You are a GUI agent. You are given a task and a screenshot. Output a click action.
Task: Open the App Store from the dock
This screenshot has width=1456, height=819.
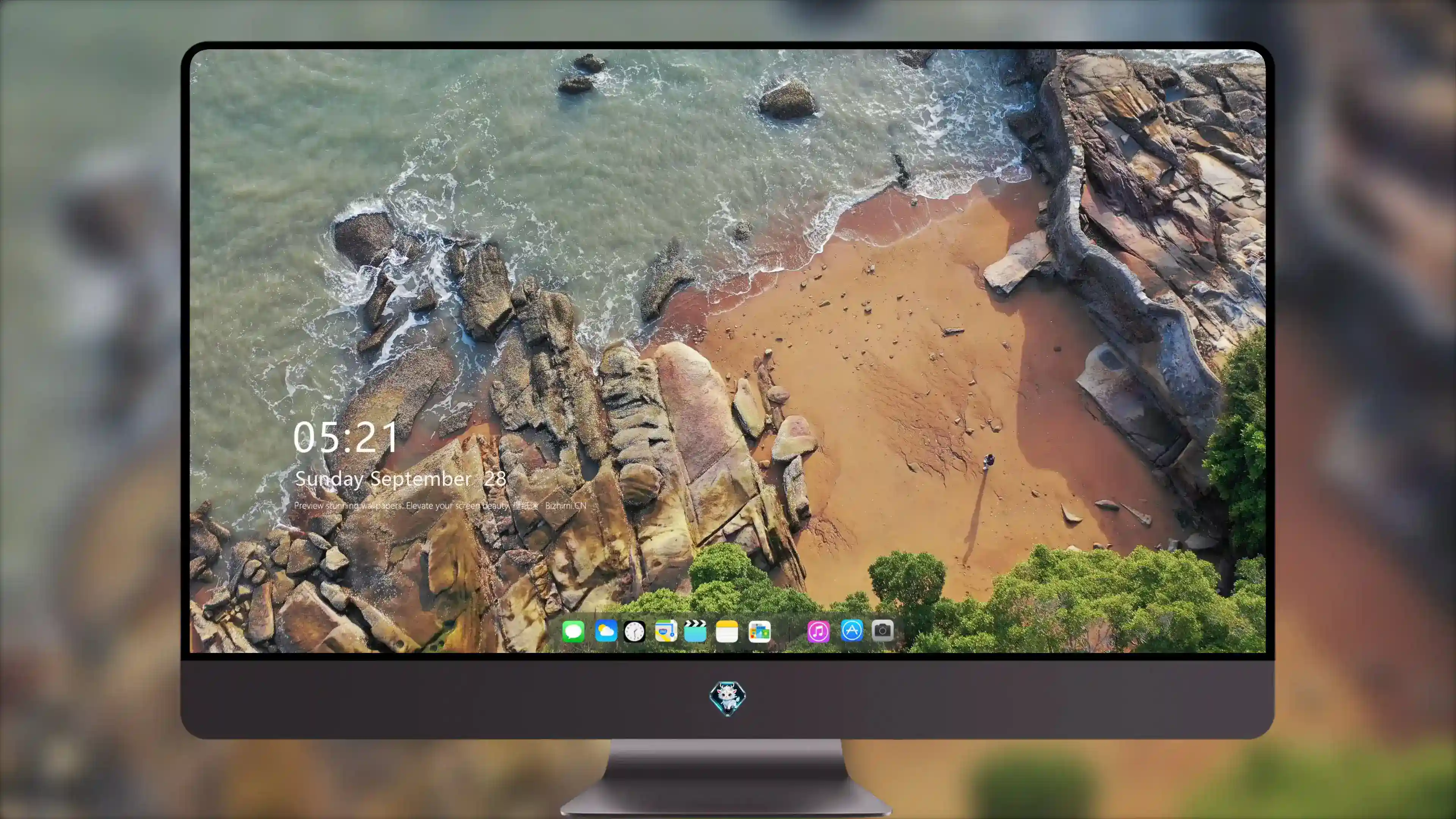[x=852, y=630]
